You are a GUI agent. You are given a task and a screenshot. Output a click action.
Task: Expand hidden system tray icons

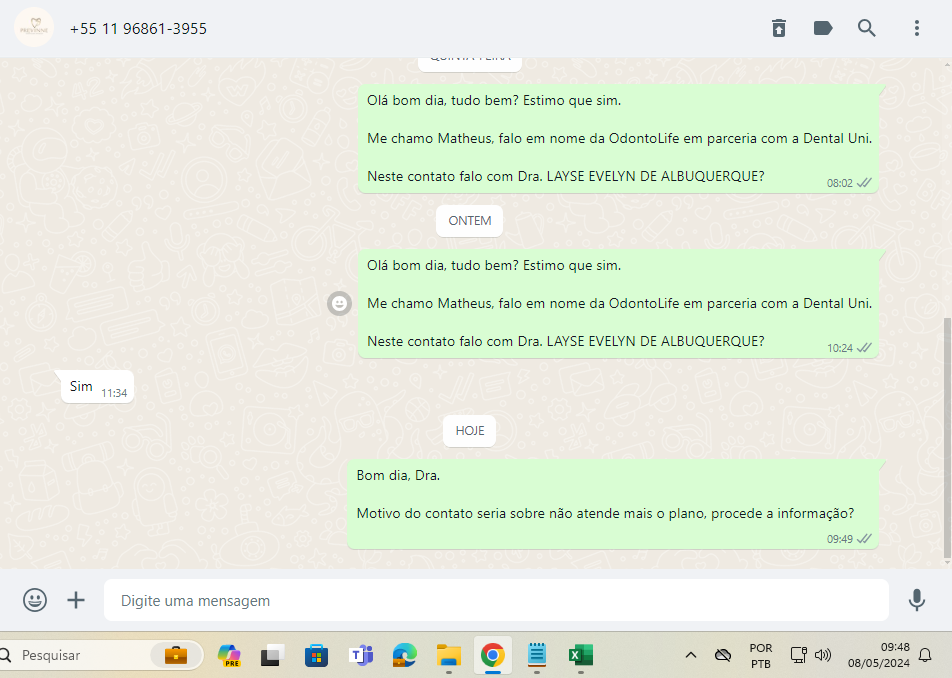pyautogui.click(x=691, y=655)
